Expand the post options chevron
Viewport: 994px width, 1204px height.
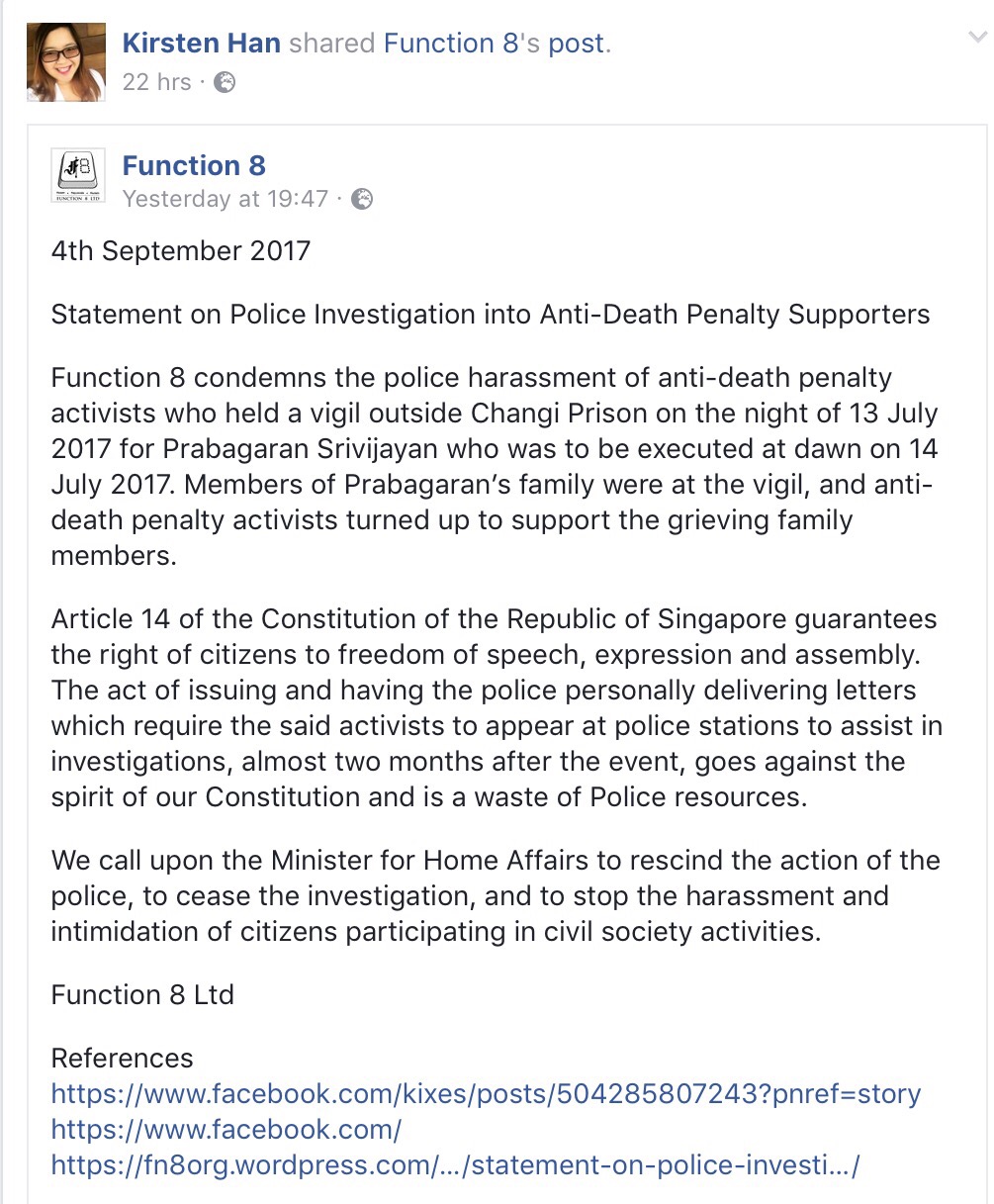pos(976,39)
